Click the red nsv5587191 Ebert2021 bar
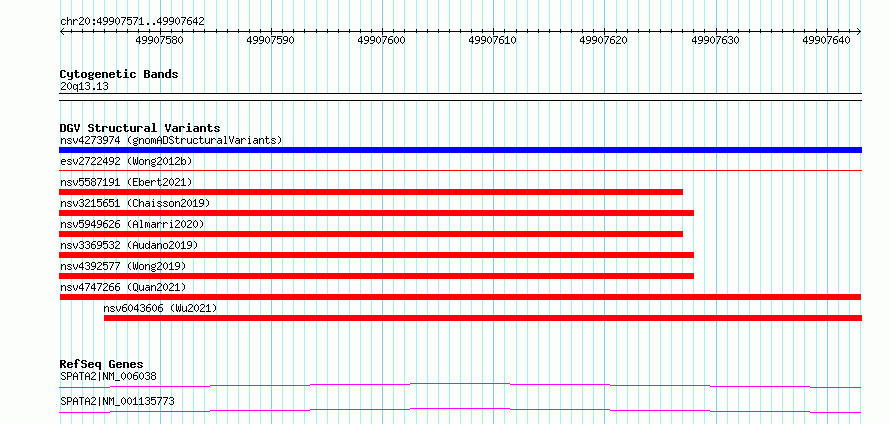Viewport: 890px width, 424px height. coord(371,192)
